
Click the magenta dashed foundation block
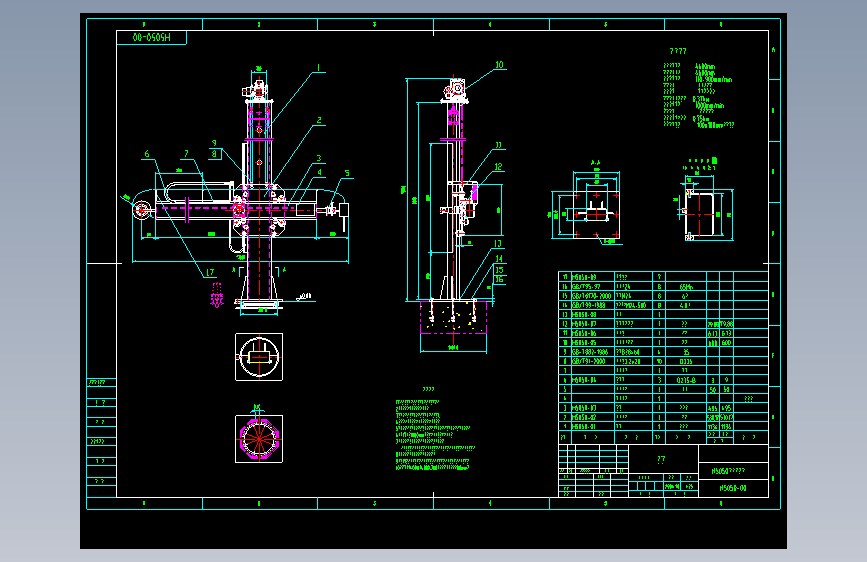453,317
